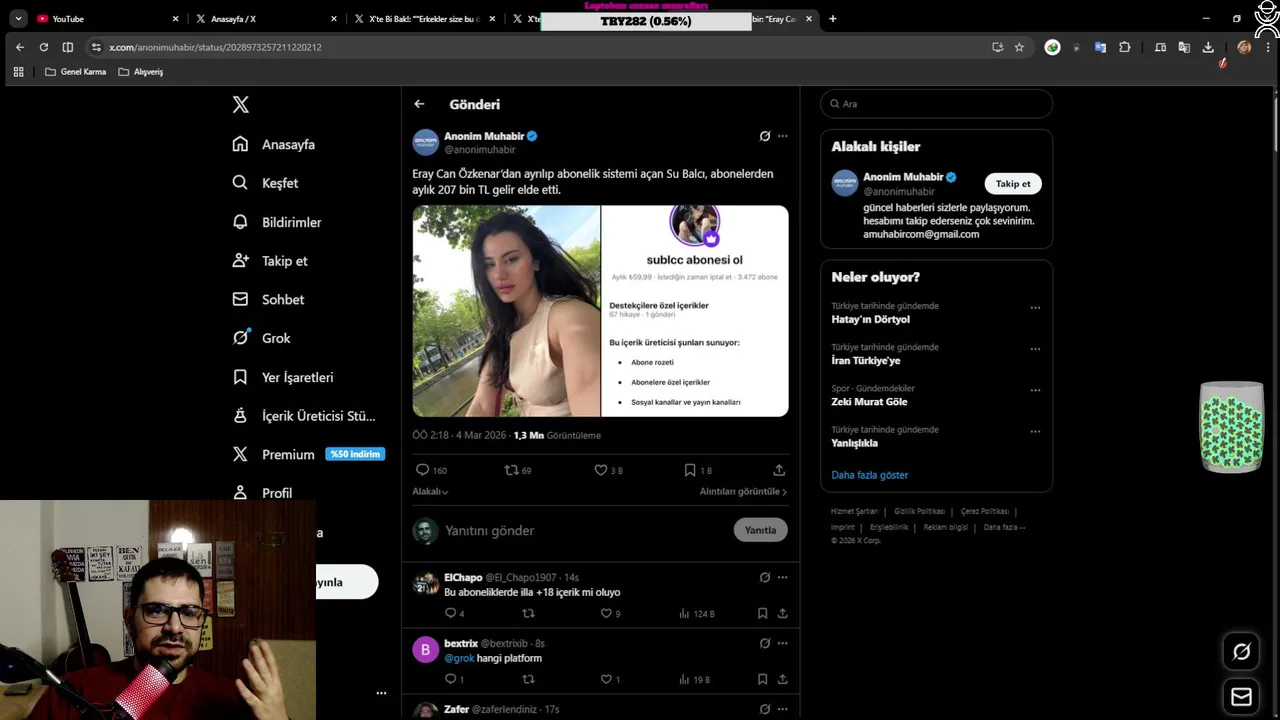1280x720 pixels.
Task: Open the Genel Karma bookmarks folder
Action: pos(75,72)
